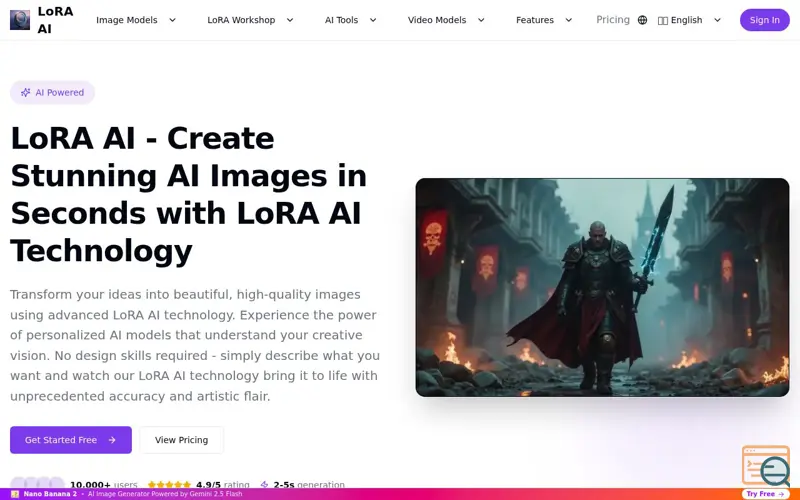Click the AI Powered badge
This screenshot has width=800, height=500.
click(x=53, y=92)
